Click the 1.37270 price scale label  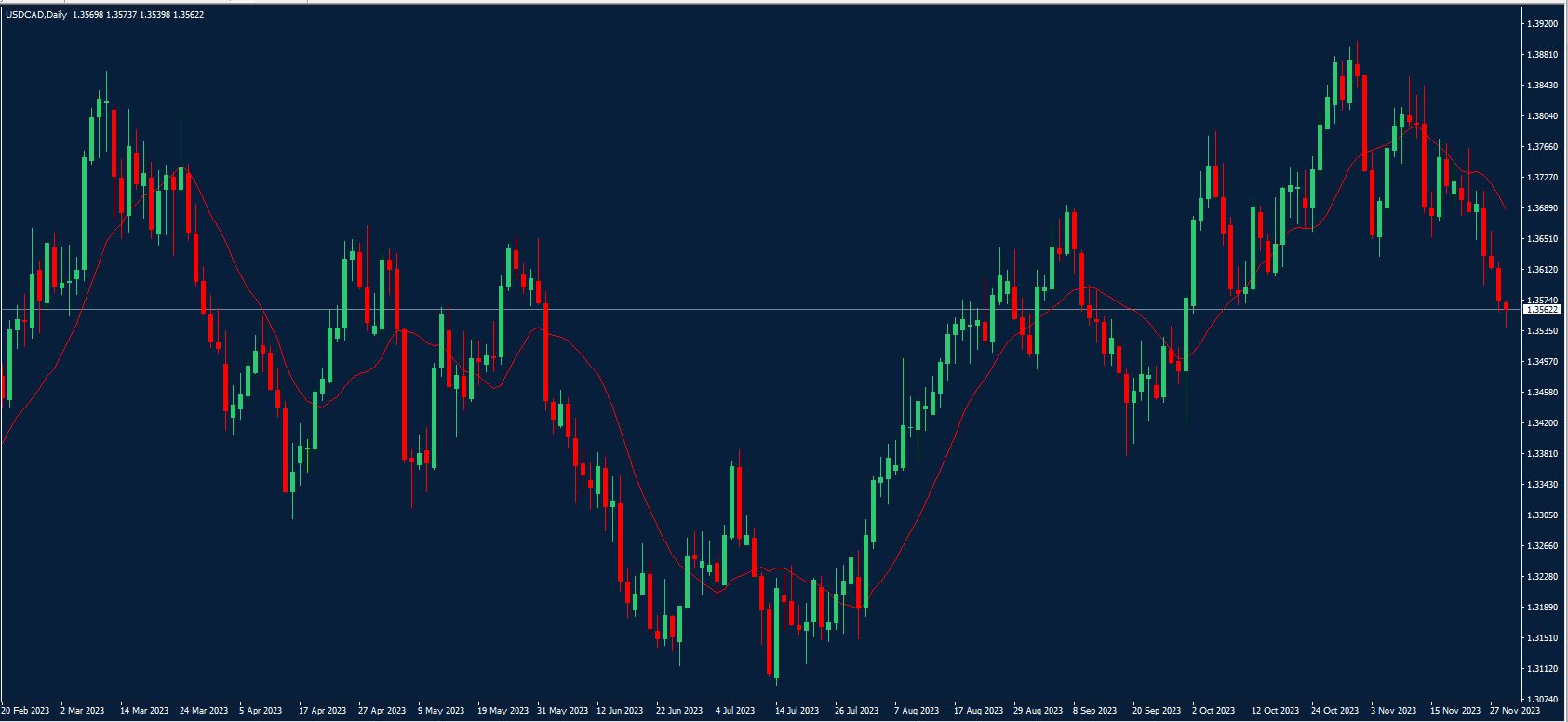1542,178
